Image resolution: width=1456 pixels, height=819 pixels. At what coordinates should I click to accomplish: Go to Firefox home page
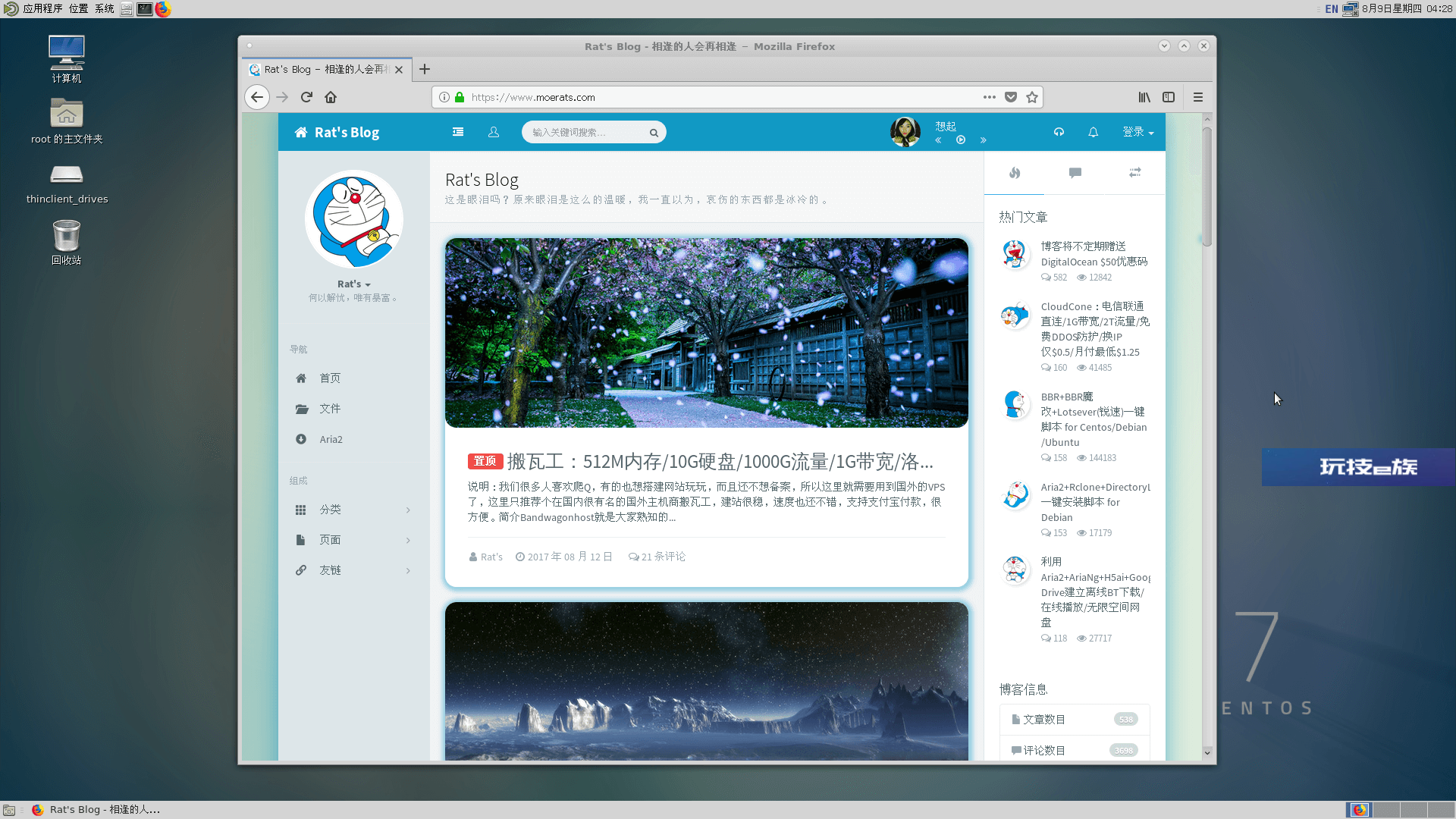pos(331,97)
